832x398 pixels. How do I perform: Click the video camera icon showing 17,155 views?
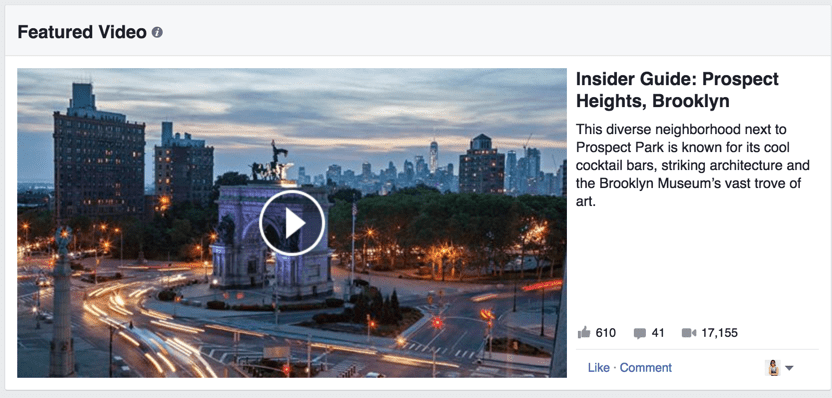[689, 333]
